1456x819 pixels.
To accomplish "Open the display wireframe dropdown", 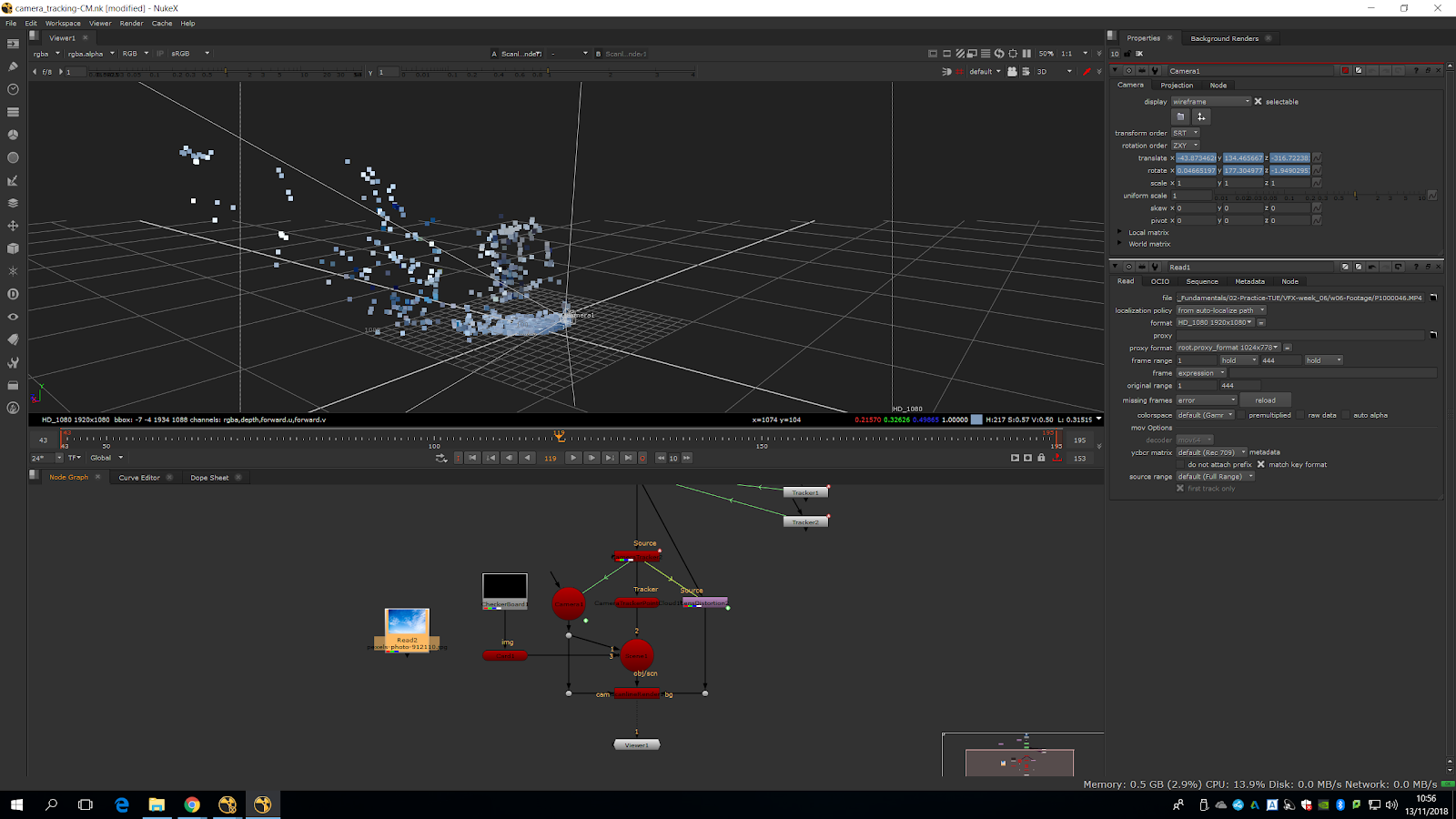I will 1211,102.
